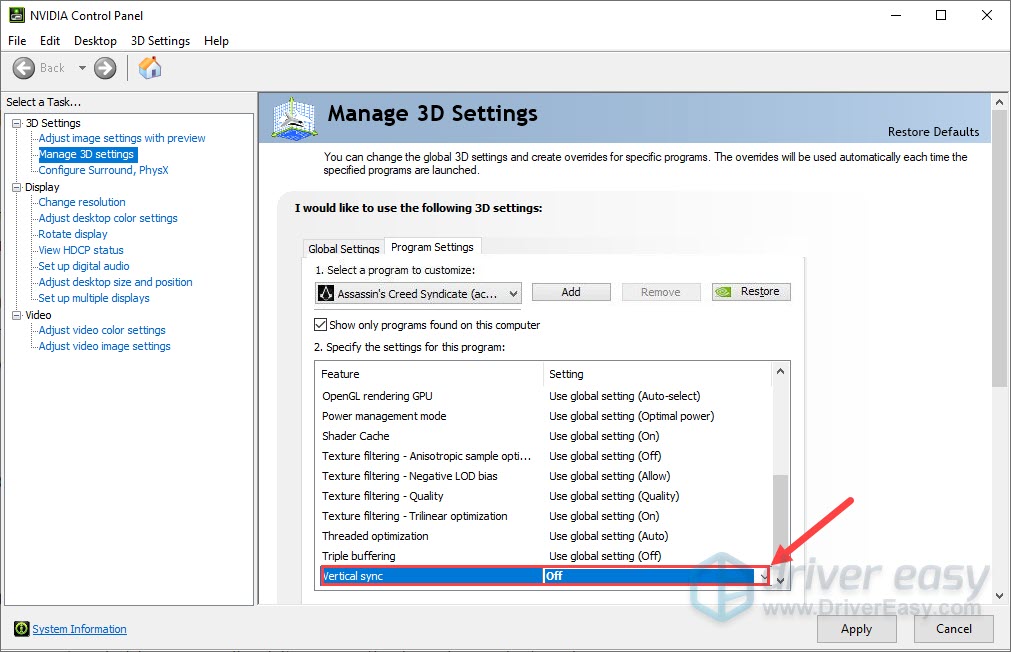Open 'Adjust video color settings' task
1011x652 pixels.
click(x=102, y=330)
